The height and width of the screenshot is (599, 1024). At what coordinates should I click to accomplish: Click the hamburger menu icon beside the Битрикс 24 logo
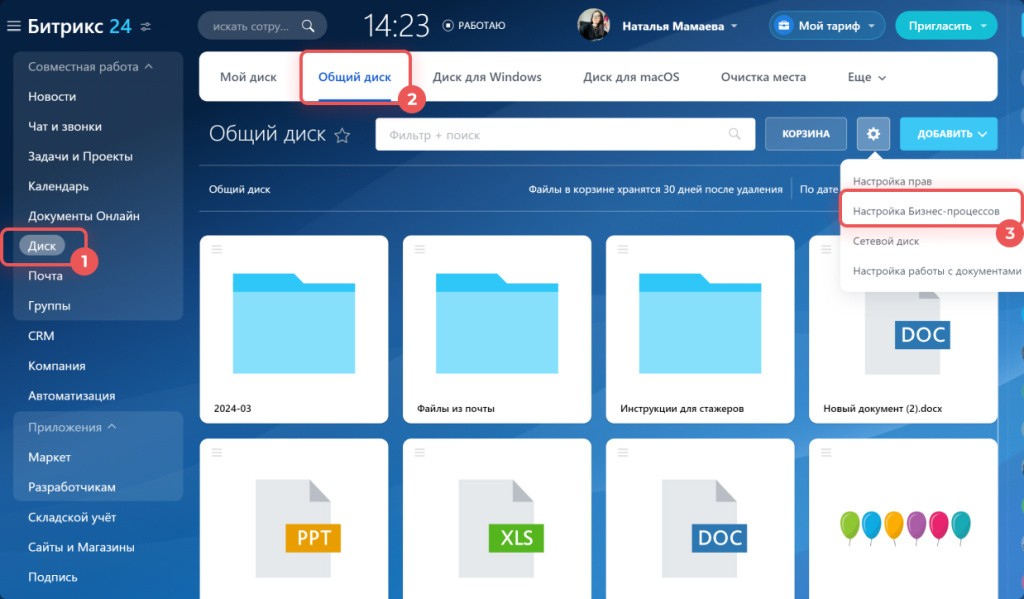(x=14, y=26)
